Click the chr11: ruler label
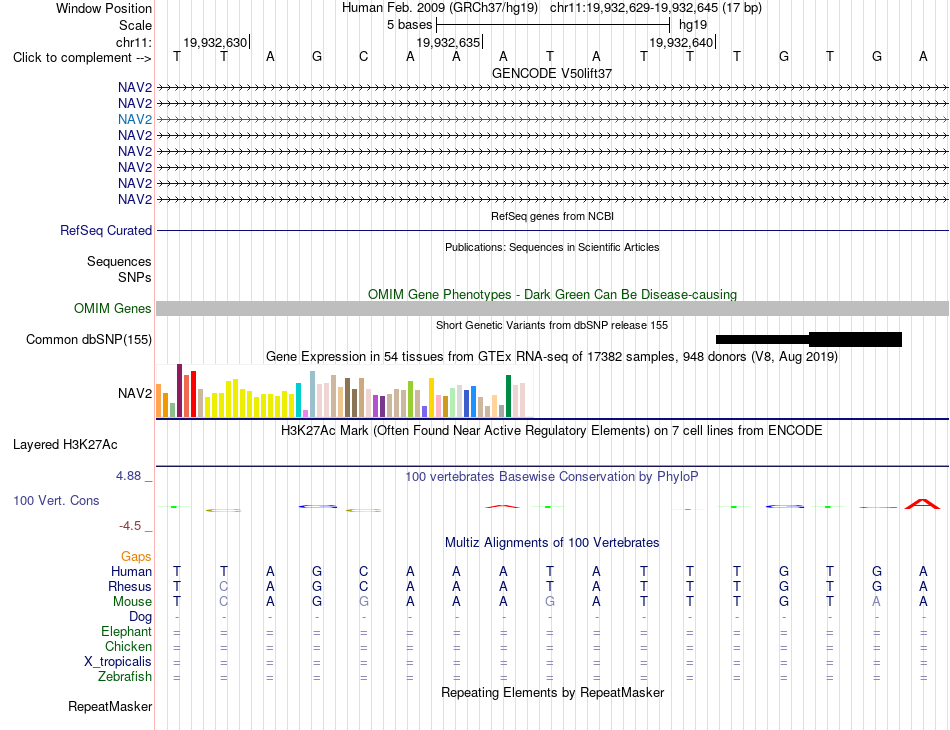950x730 pixels. pyautogui.click(x=134, y=42)
